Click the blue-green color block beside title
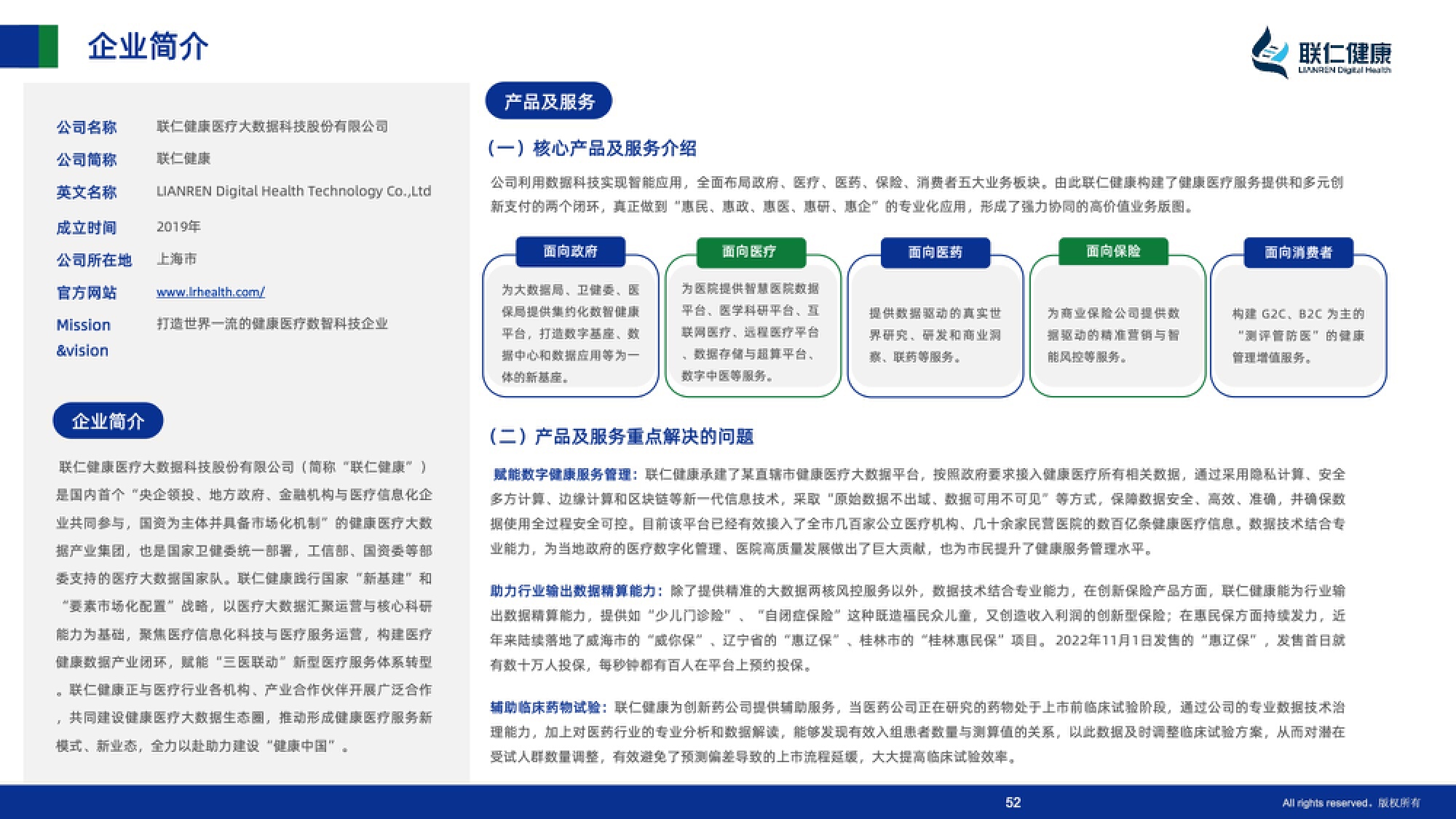This screenshot has width=1456, height=819. [29, 47]
